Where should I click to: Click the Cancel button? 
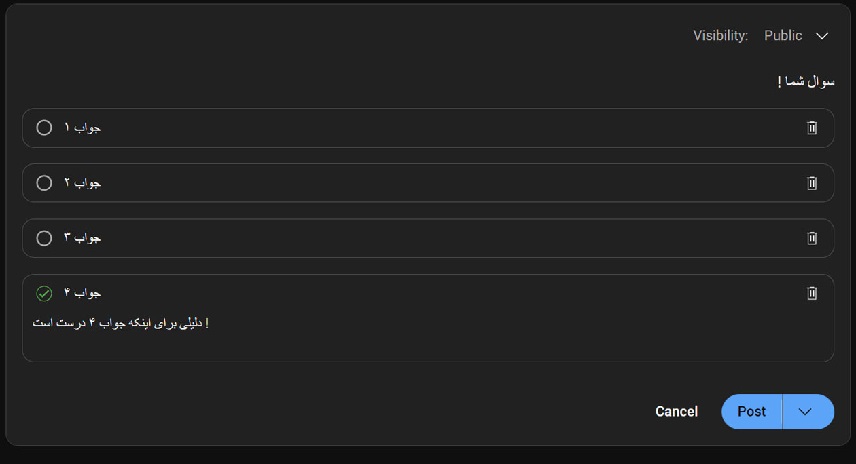tap(676, 412)
